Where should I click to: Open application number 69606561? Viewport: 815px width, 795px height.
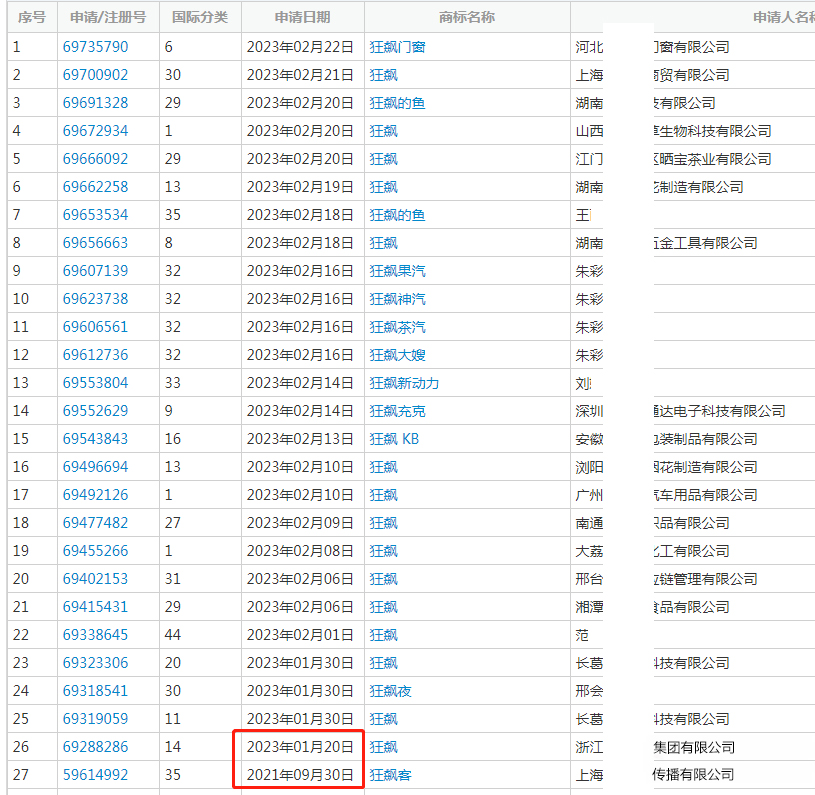pyautogui.click(x=95, y=327)
